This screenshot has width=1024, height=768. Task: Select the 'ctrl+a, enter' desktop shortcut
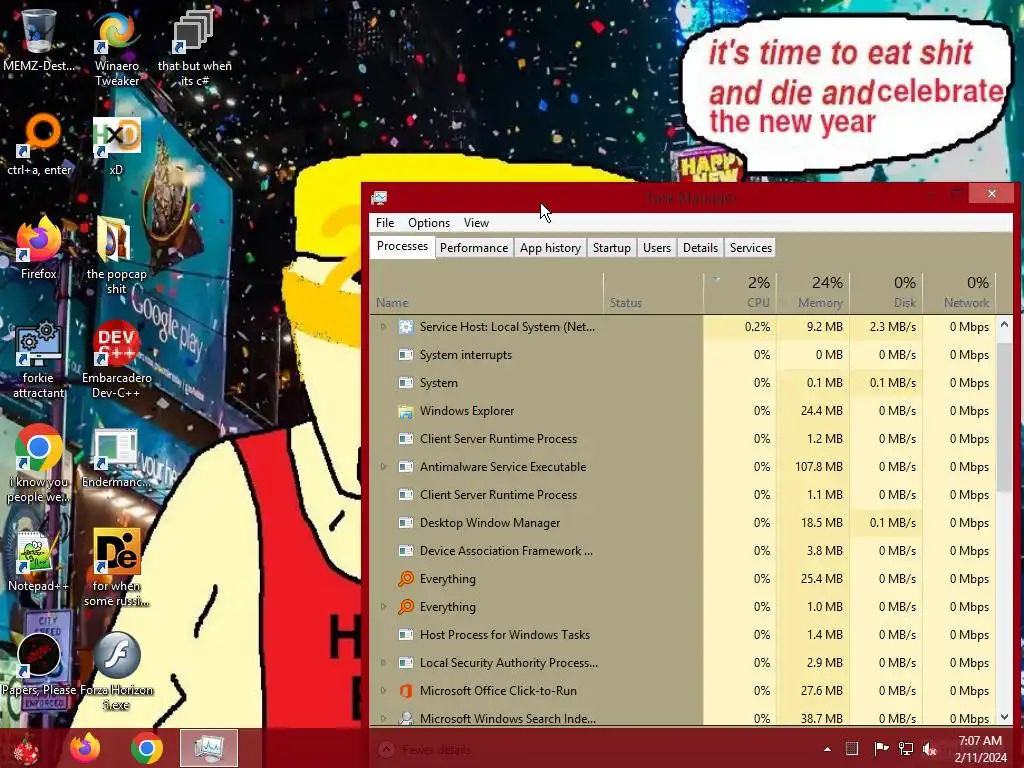[39, 144]
